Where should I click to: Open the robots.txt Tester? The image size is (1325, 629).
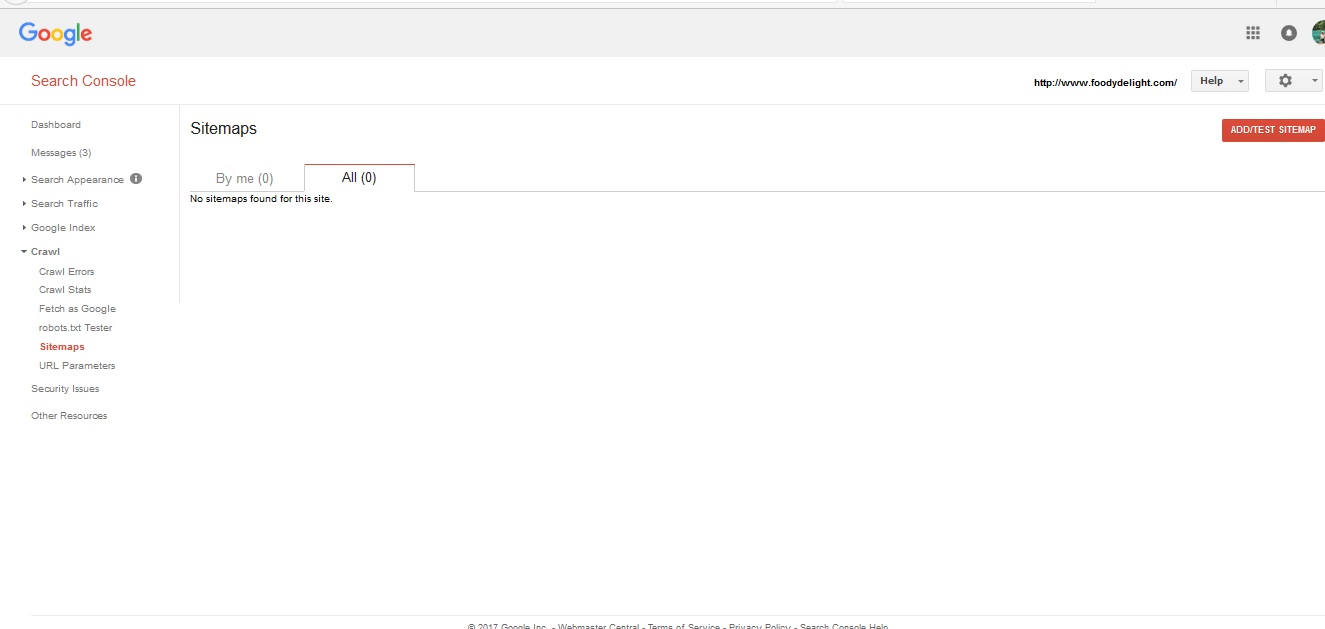click(x=75, y=328)
